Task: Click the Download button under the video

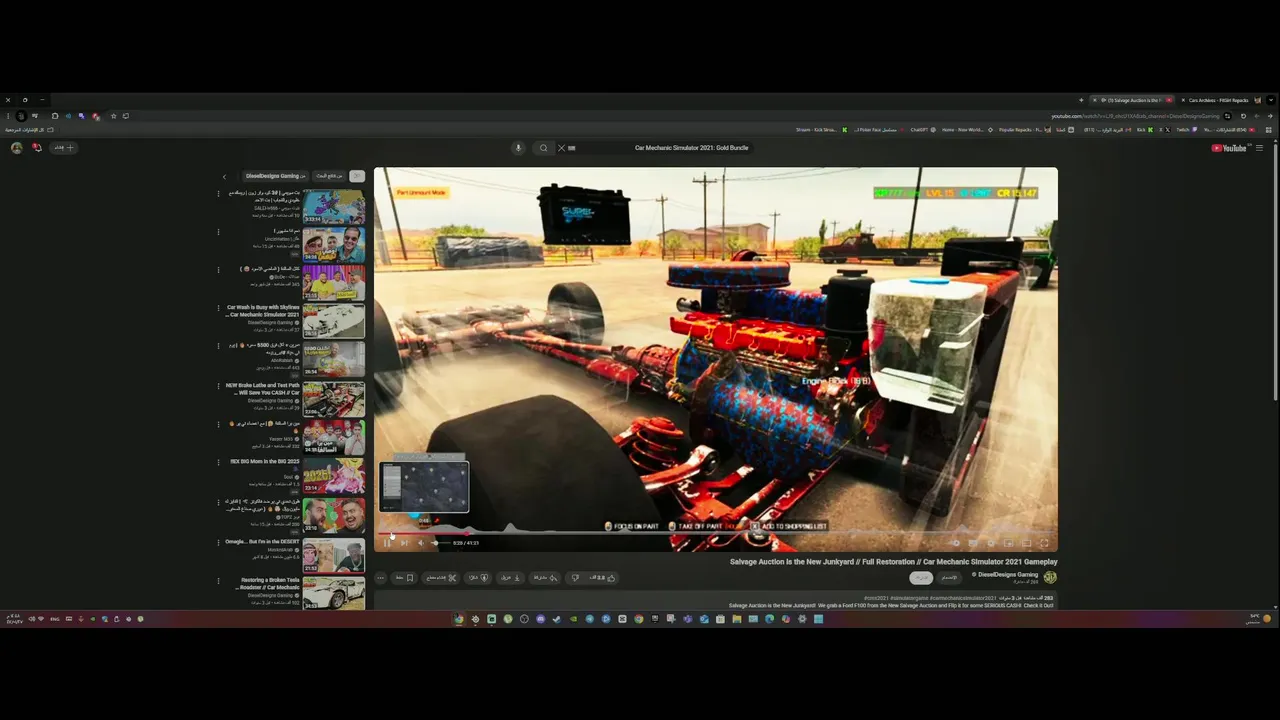Action: [511, 577]
